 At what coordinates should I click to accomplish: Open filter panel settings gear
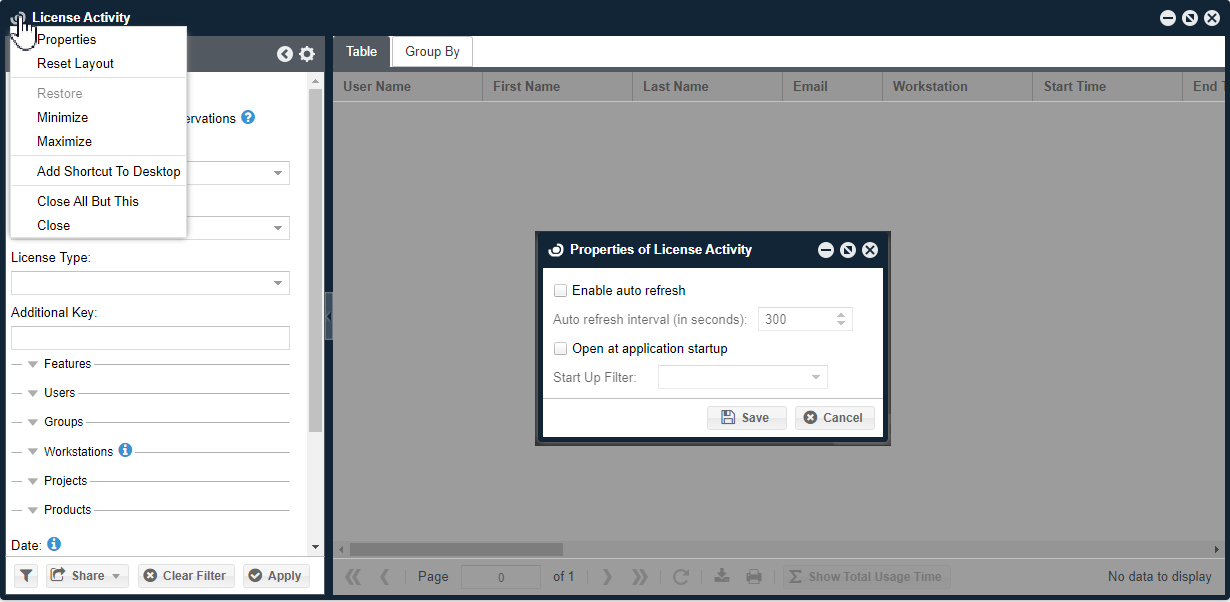point(307,54)
